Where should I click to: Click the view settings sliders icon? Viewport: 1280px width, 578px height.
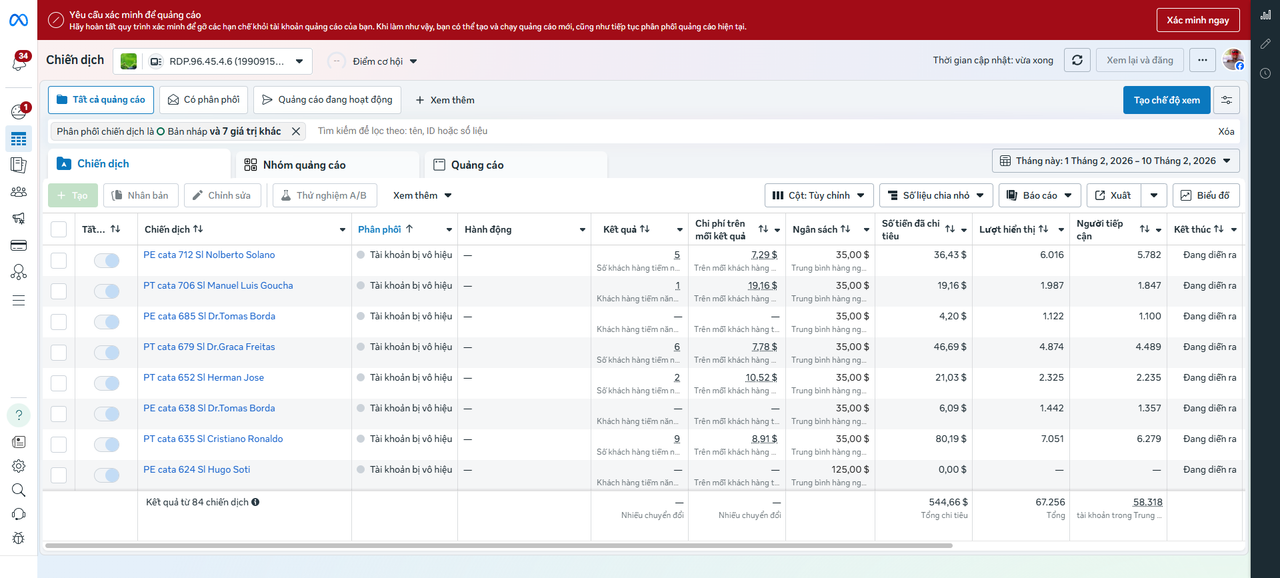click(x=1227, y=100)
